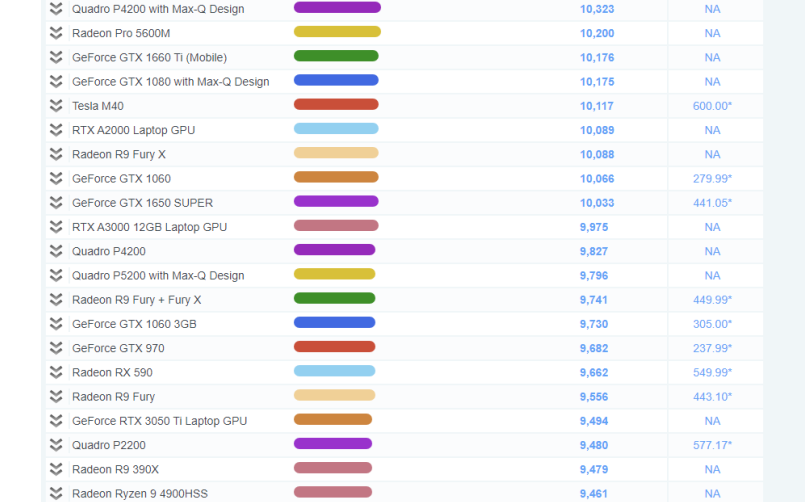Open the 600.00* price for Tesla M40
Viewport: 805px width, 502px height.
click(712, 106)
